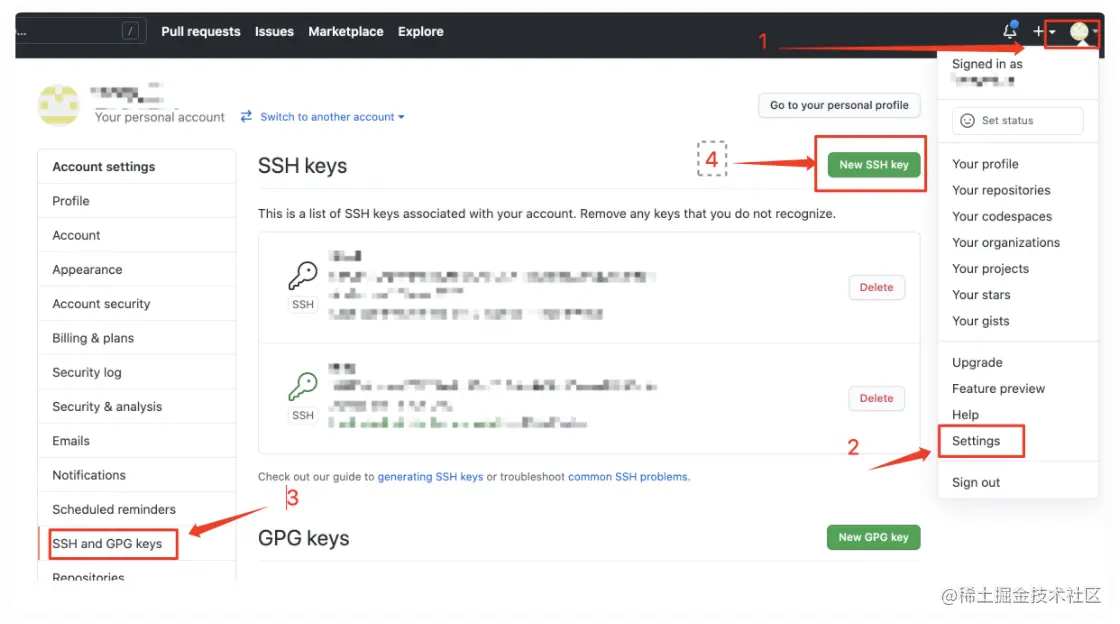Open Your repositories
The width and height of the screenshot is (1120, 624).
pos(1001,190)
